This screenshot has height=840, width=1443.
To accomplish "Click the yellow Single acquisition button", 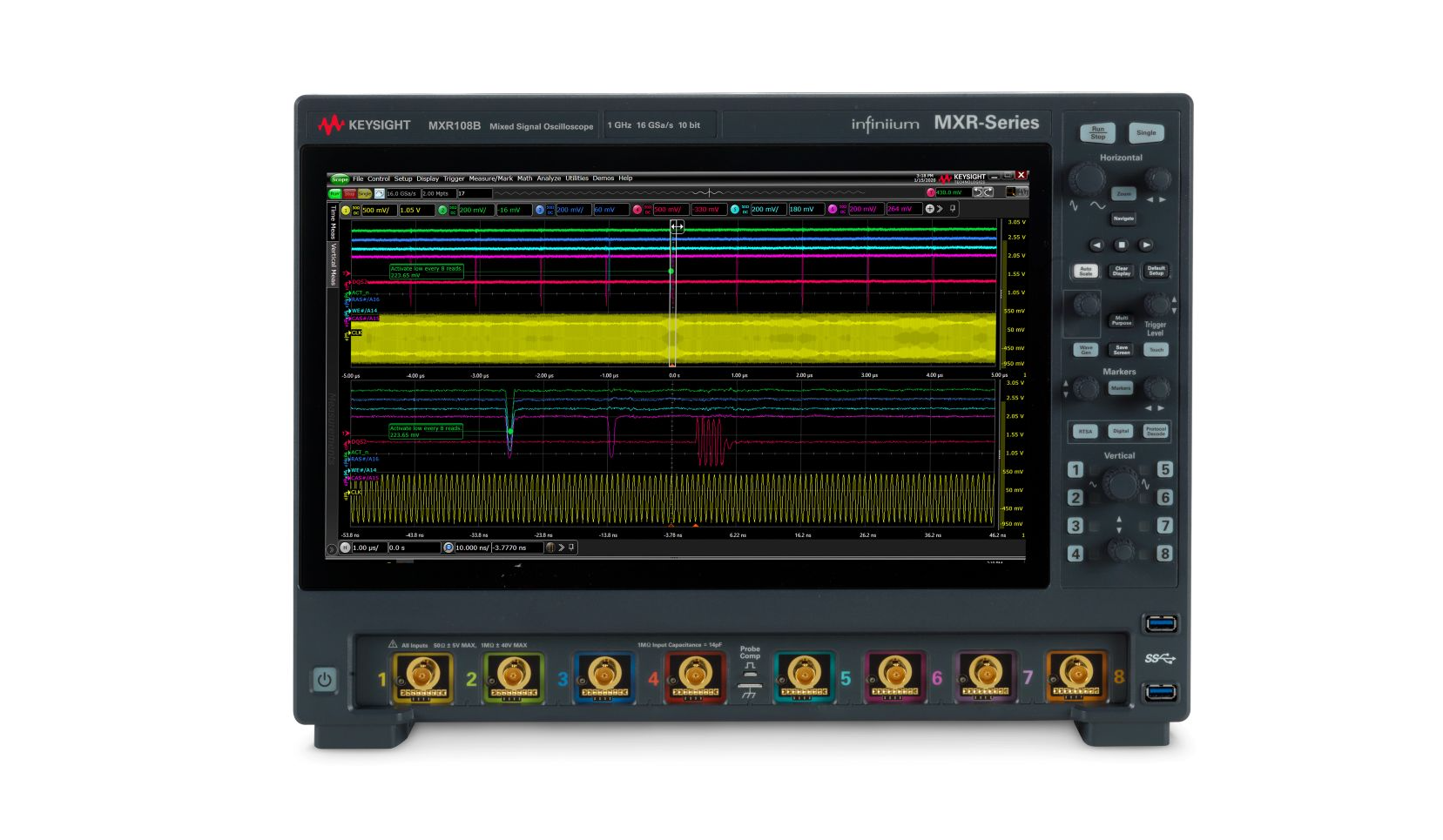I will (x=364, y=193).
